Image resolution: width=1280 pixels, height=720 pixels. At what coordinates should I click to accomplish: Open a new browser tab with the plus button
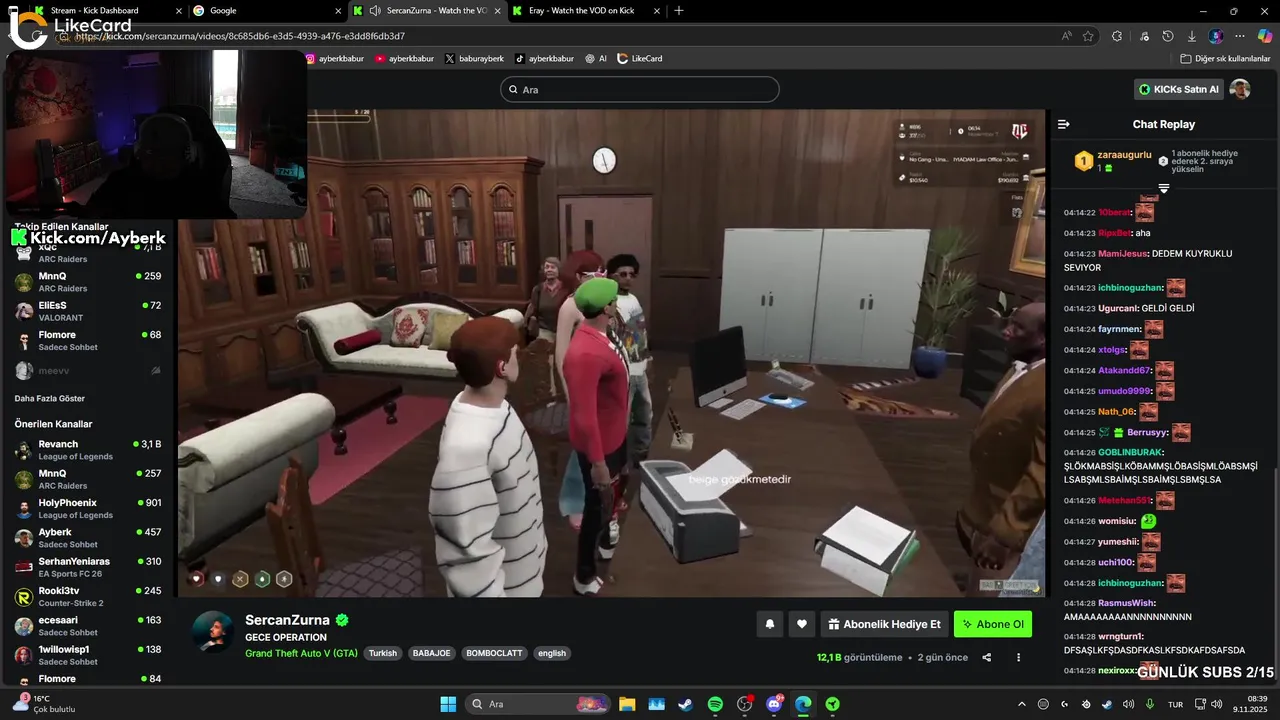tap(679, 10)
